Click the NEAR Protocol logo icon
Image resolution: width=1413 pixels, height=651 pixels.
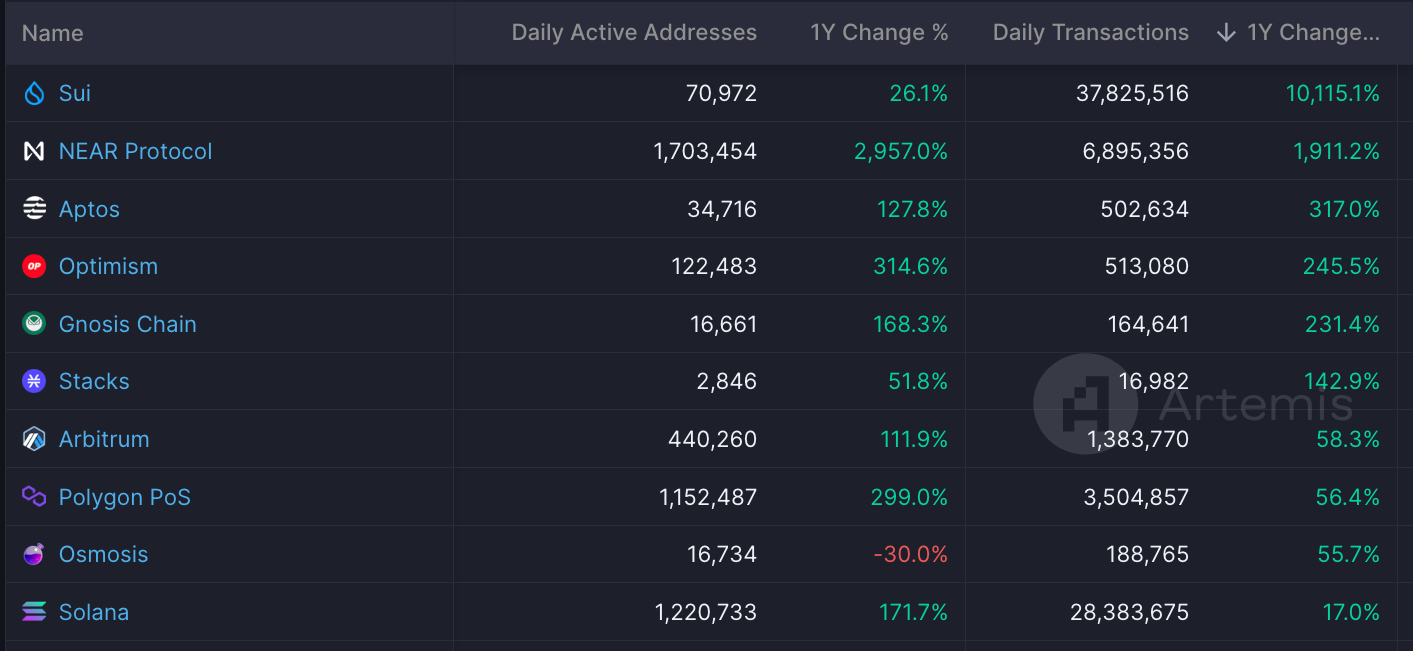(34, 151)
